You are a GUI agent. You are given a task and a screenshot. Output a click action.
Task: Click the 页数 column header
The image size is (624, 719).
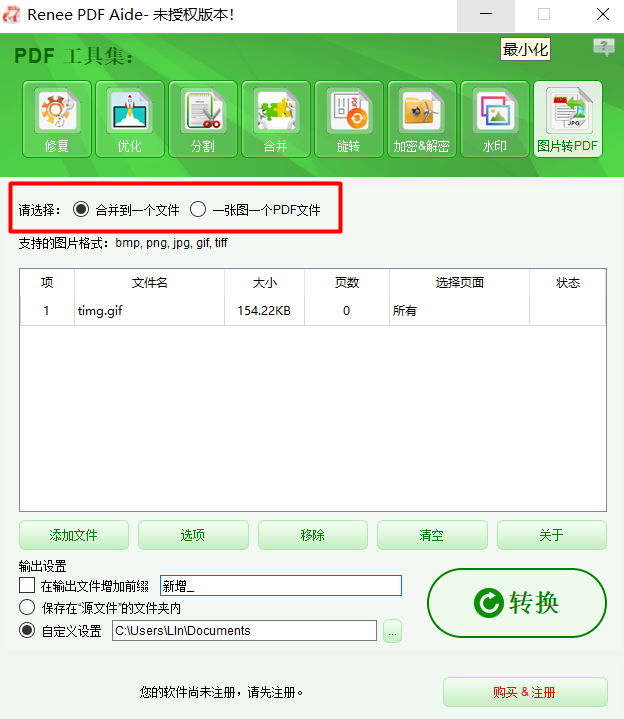pos(347,283)
